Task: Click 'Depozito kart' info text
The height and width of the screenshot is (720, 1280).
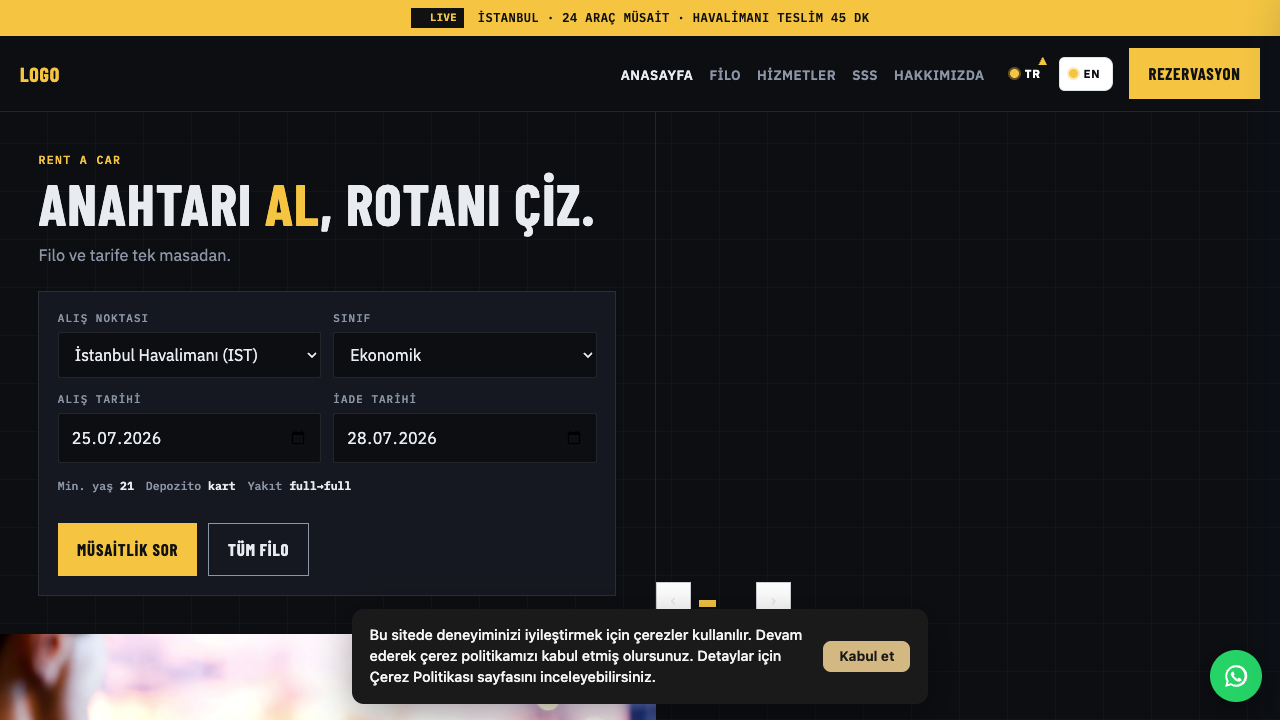Action: 191,486
